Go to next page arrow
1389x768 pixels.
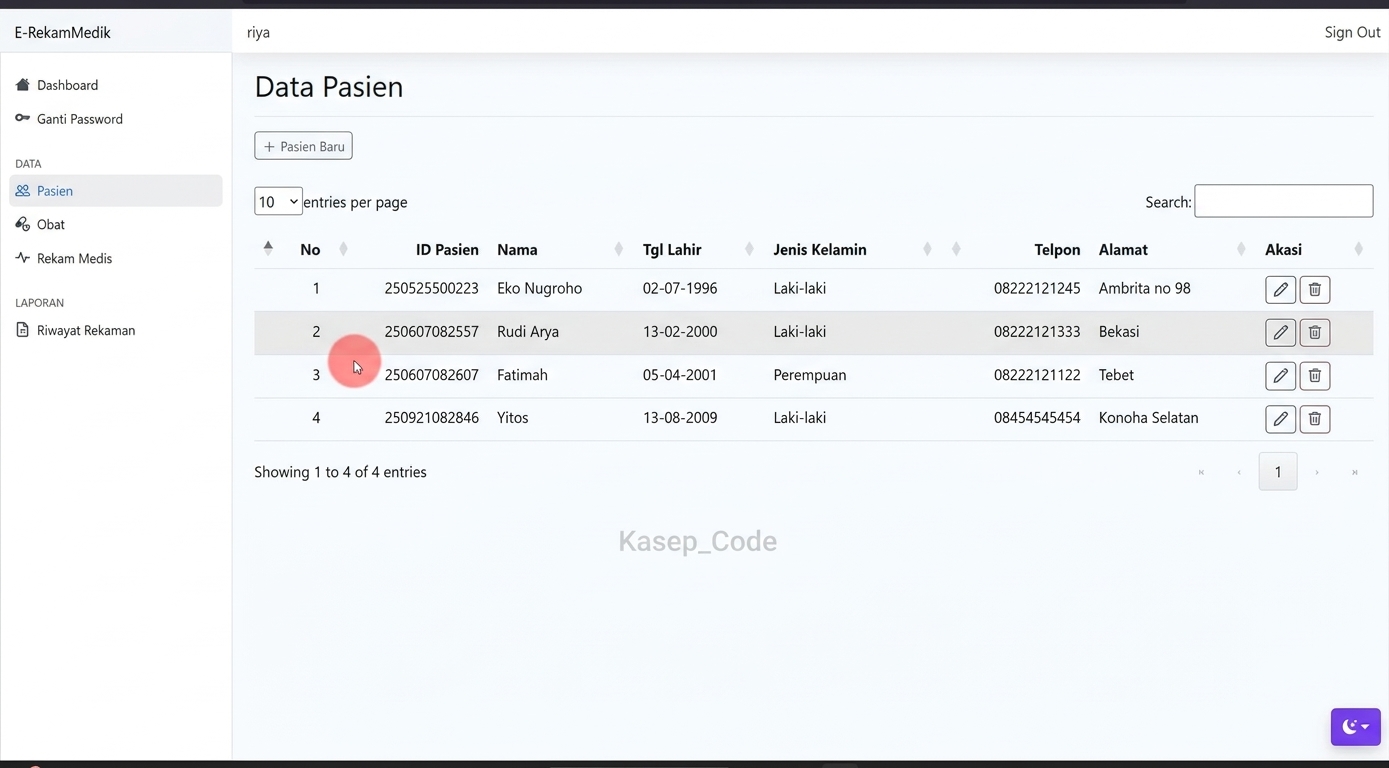click(x=1317, y=472)
